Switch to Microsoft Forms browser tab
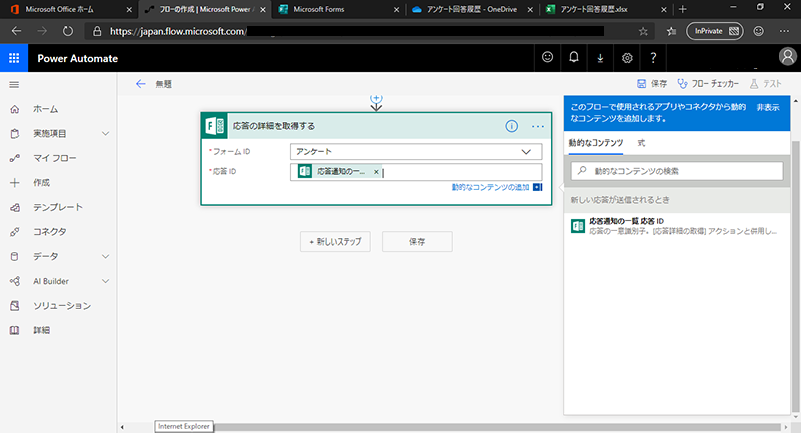Image resolution: width=801 pixels, height=433 pixels. tap(319, 9)
